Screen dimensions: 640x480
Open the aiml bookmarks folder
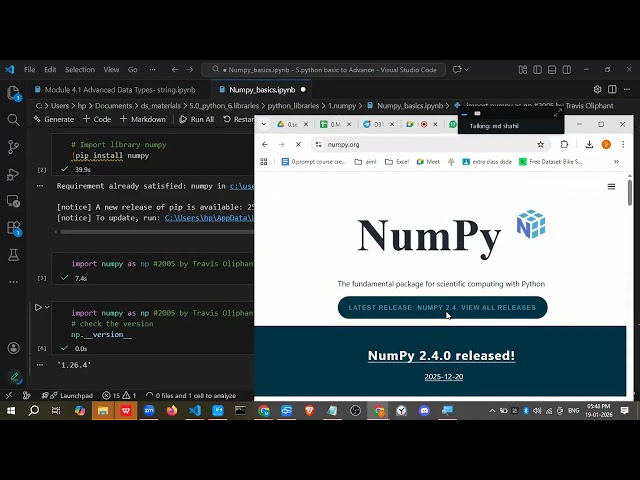pyautogui.click(x=365, y=162)
